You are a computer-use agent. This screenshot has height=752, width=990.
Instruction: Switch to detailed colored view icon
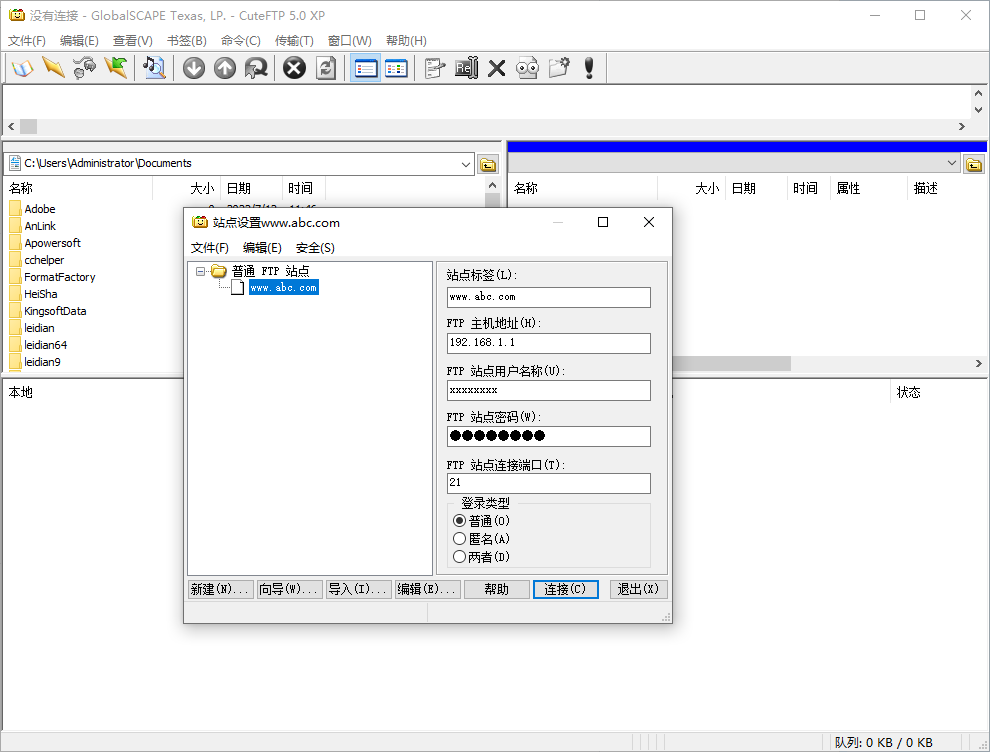coord(396,68)
